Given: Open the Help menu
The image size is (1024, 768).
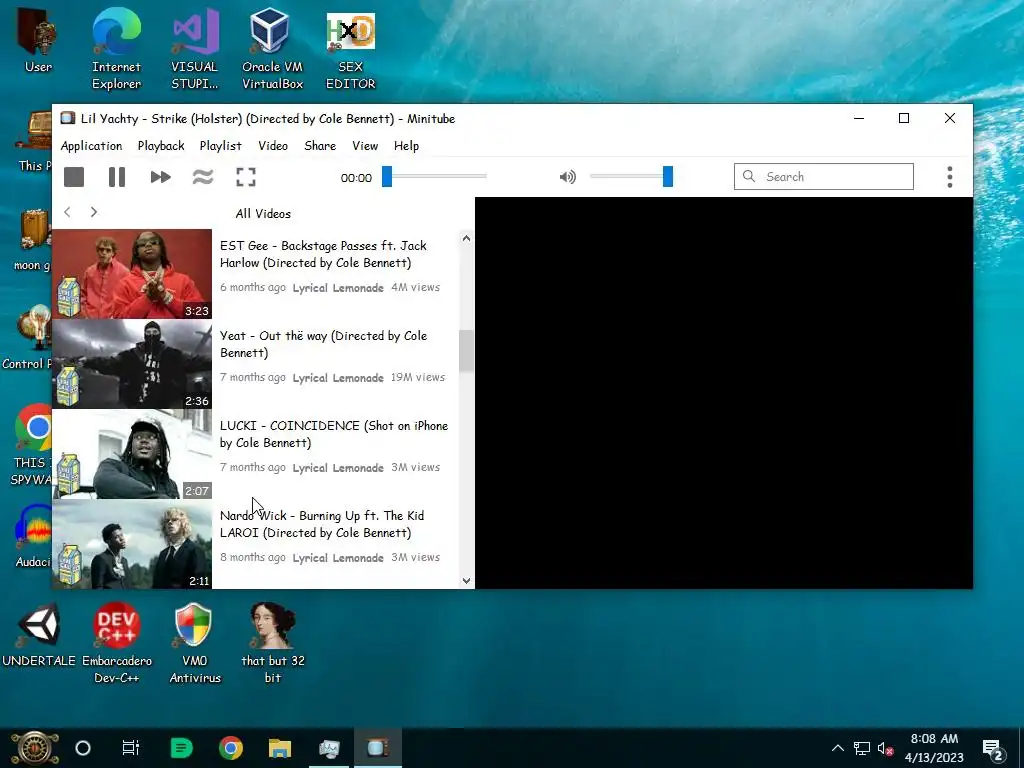Looking at the screenshot, I should click(406, 146).
